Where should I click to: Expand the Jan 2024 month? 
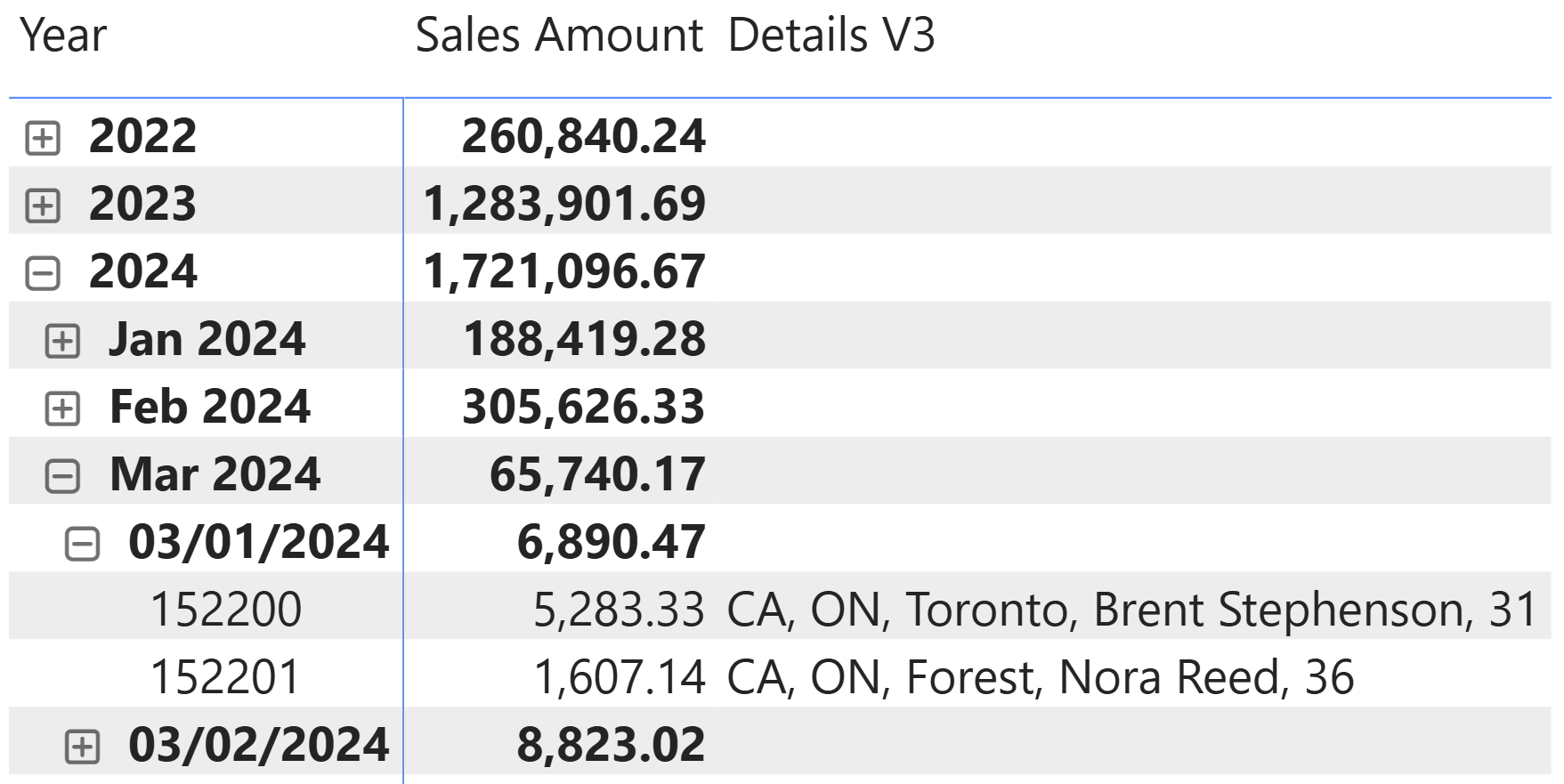pos(62,341)
